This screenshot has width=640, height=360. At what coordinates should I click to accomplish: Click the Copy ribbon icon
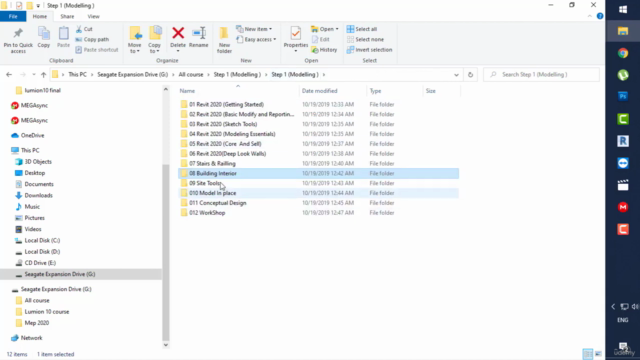pos(44,34)
